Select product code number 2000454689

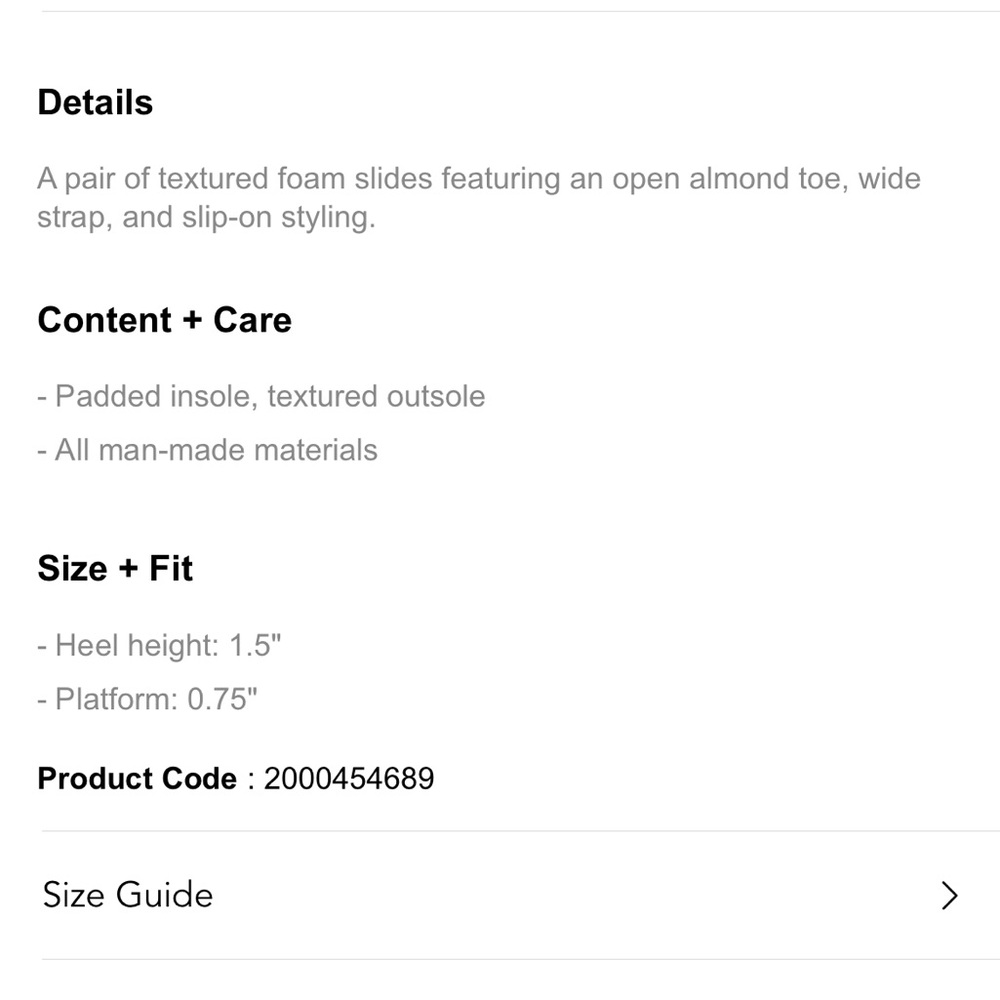click(349, 778)
